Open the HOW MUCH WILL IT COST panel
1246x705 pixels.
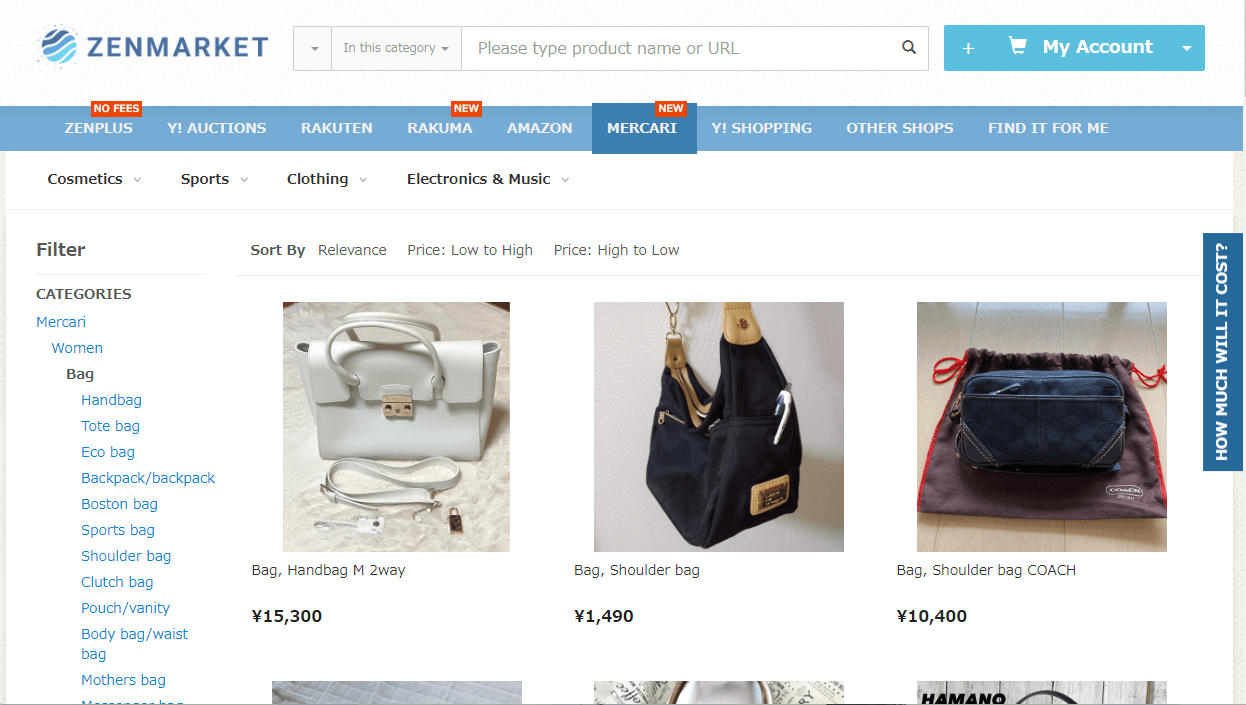[1221, 352]
